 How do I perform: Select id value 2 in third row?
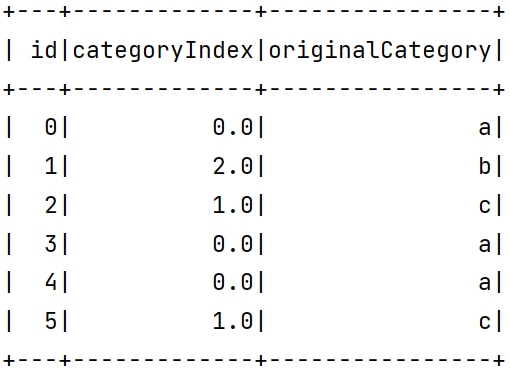tap(51, 205)
